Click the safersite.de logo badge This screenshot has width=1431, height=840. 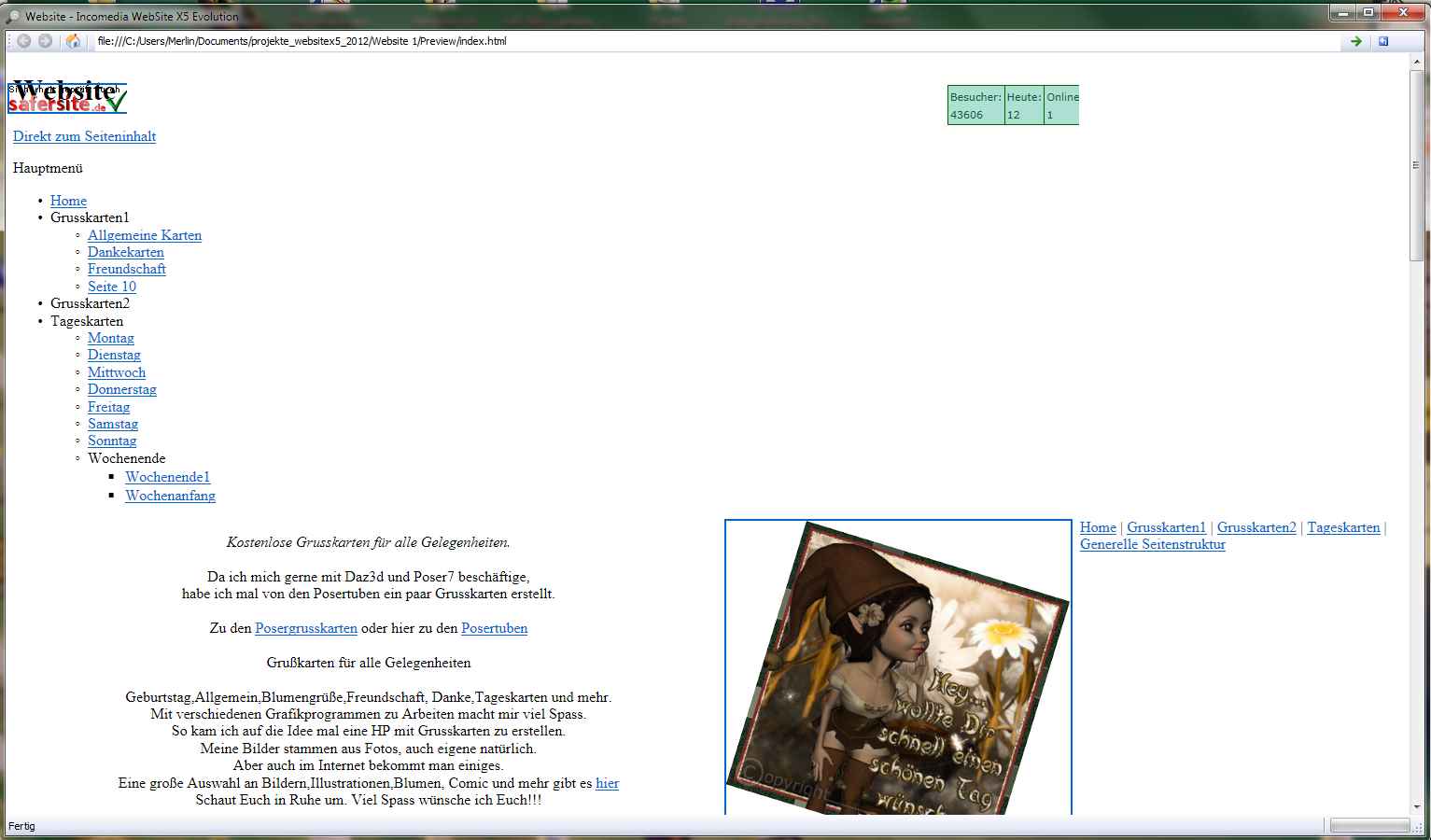coord(67,99)
